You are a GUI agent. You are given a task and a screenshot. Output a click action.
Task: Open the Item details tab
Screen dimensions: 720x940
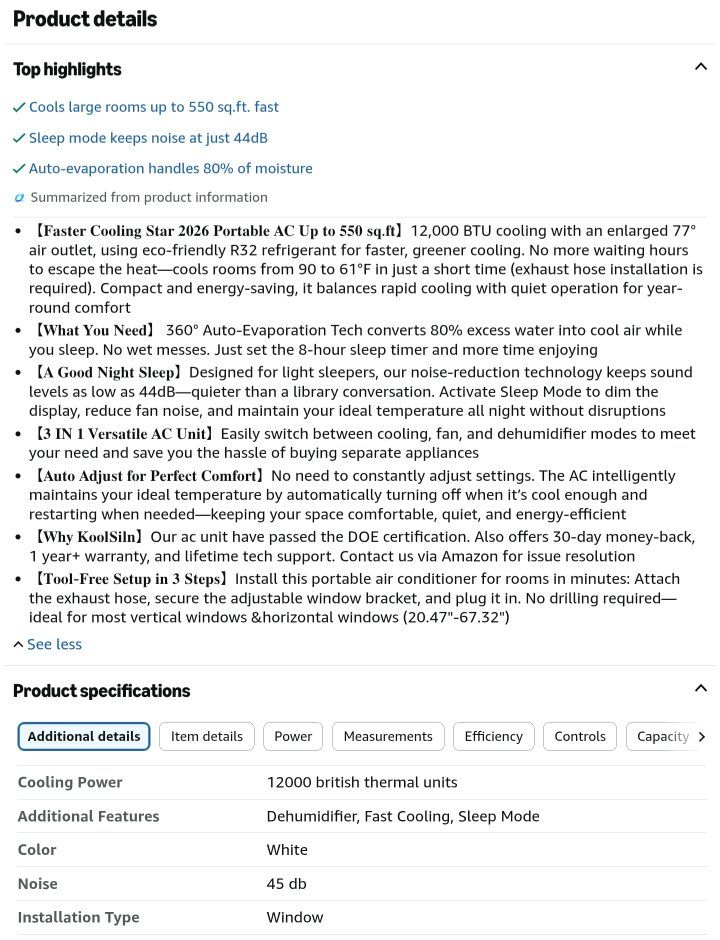pyautogui.click(x=207, y=737)
